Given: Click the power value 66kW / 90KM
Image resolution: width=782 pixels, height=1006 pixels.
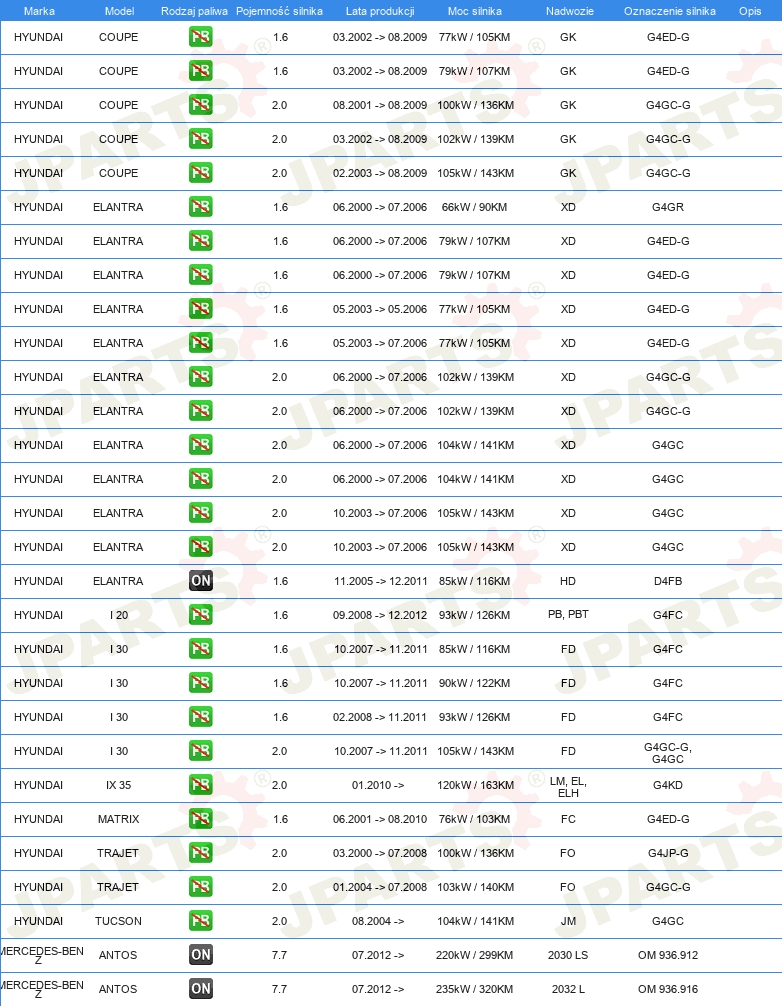Looking at the screenshot, I should [x=475, y=207].
